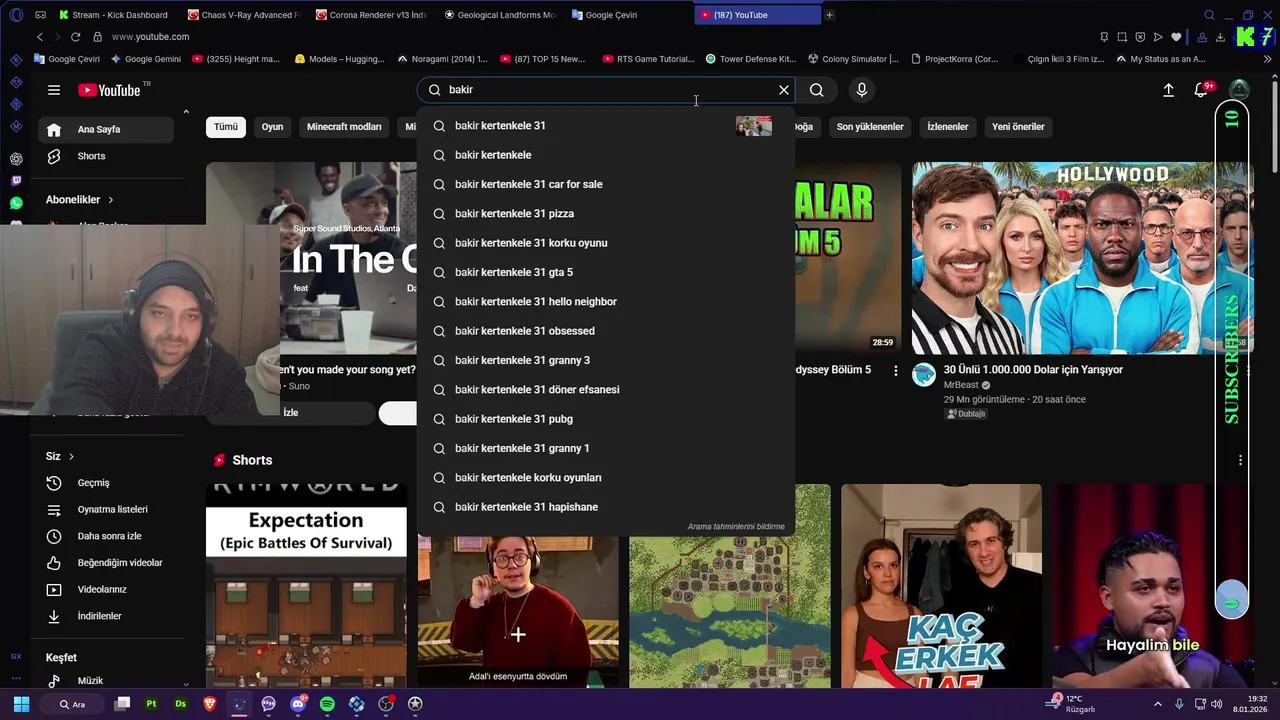1280x720 pixels.
Task: Choose 'bakir kertenkele 31 korku oyunu' suggestion
Action: 606,243
